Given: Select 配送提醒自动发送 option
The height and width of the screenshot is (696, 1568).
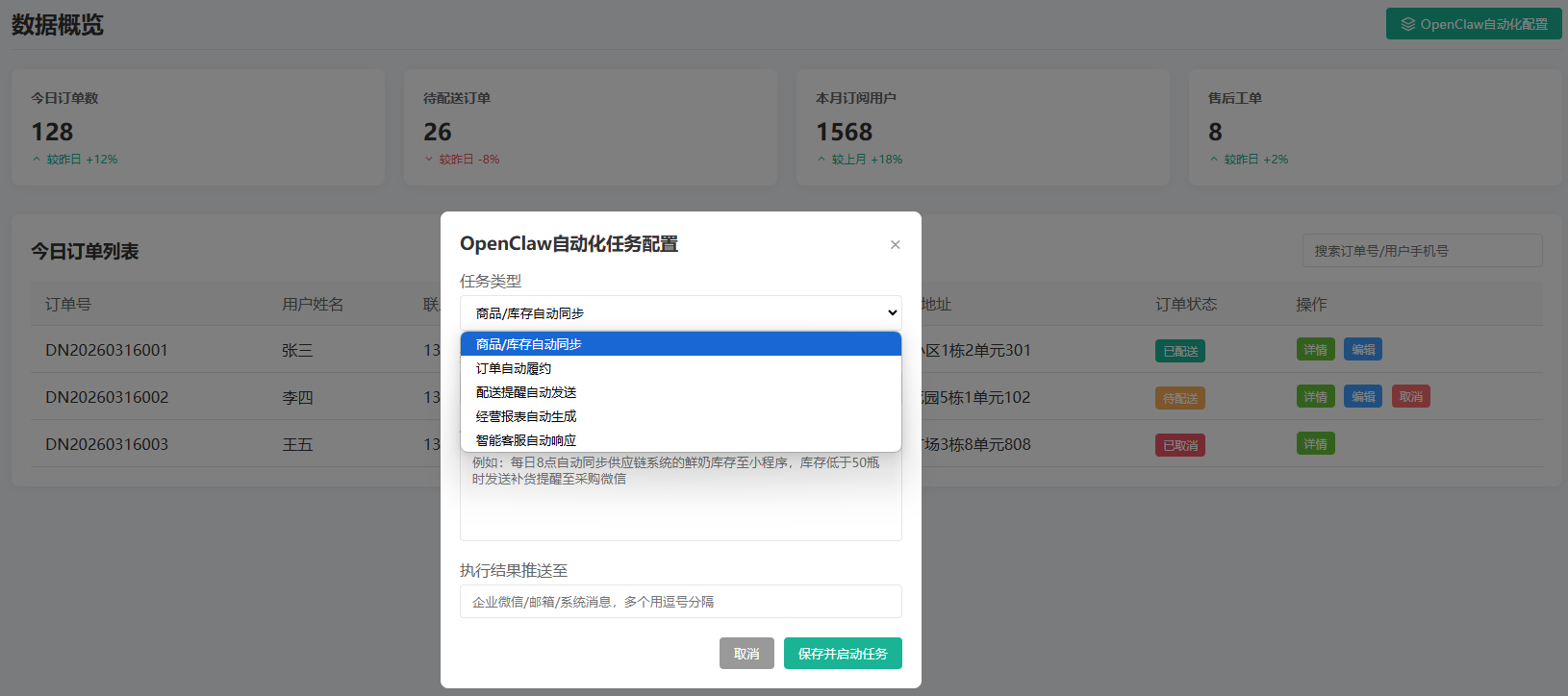Looking at the screenshot, I should click(x=680, y=392).
